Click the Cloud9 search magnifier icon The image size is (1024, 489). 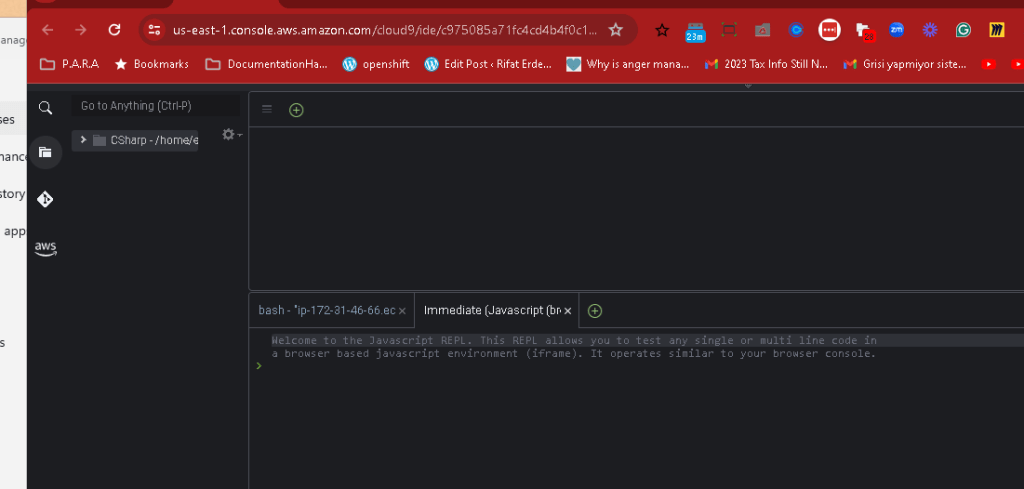(45, 108)
